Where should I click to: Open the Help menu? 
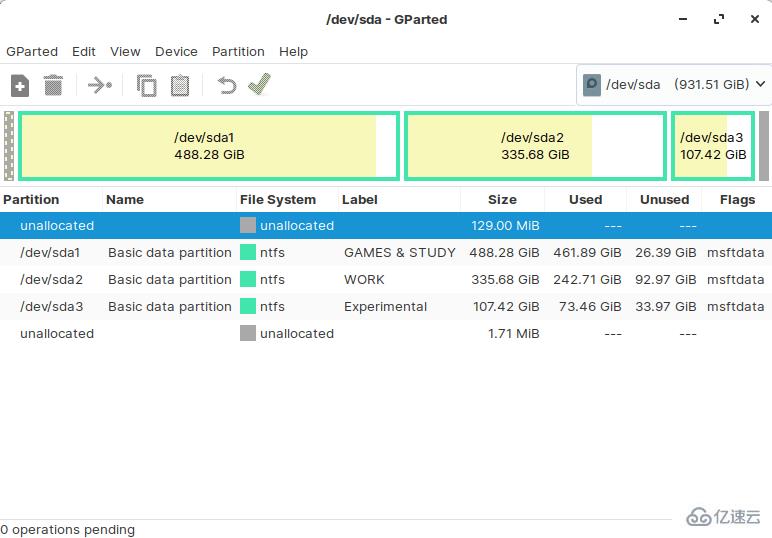[293, 52]
